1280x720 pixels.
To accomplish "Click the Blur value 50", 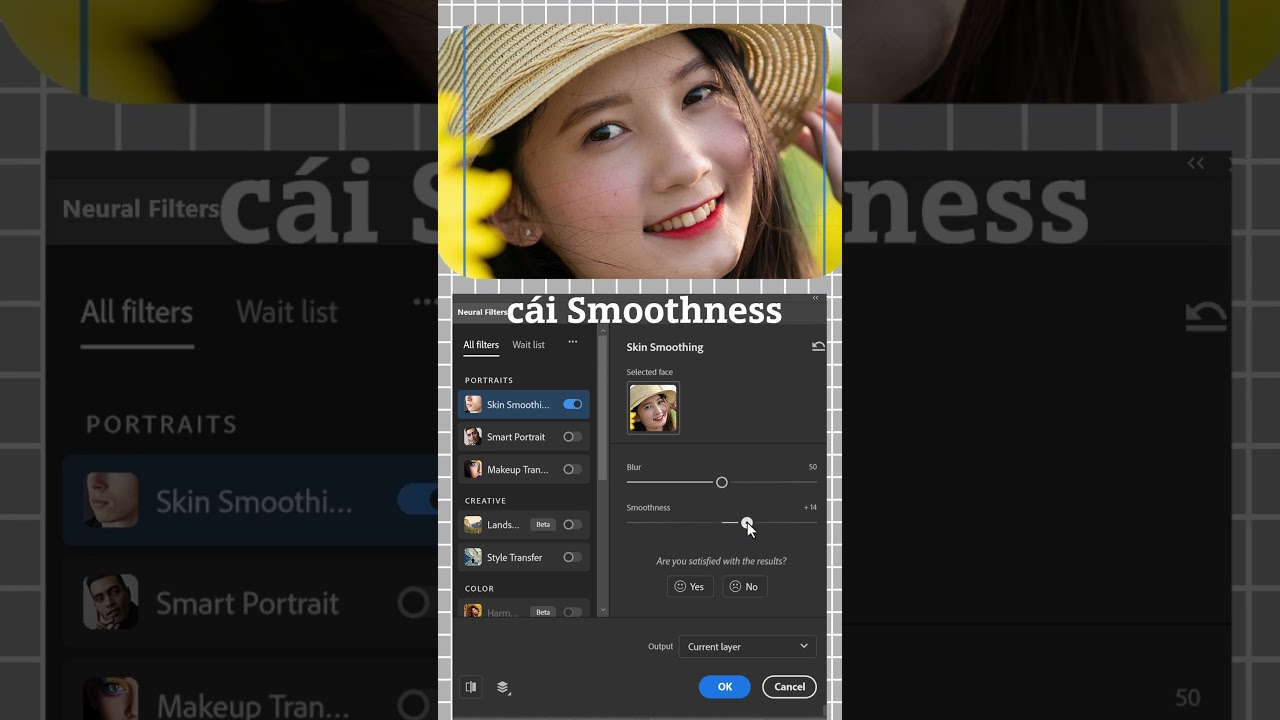I will point(813,467).
